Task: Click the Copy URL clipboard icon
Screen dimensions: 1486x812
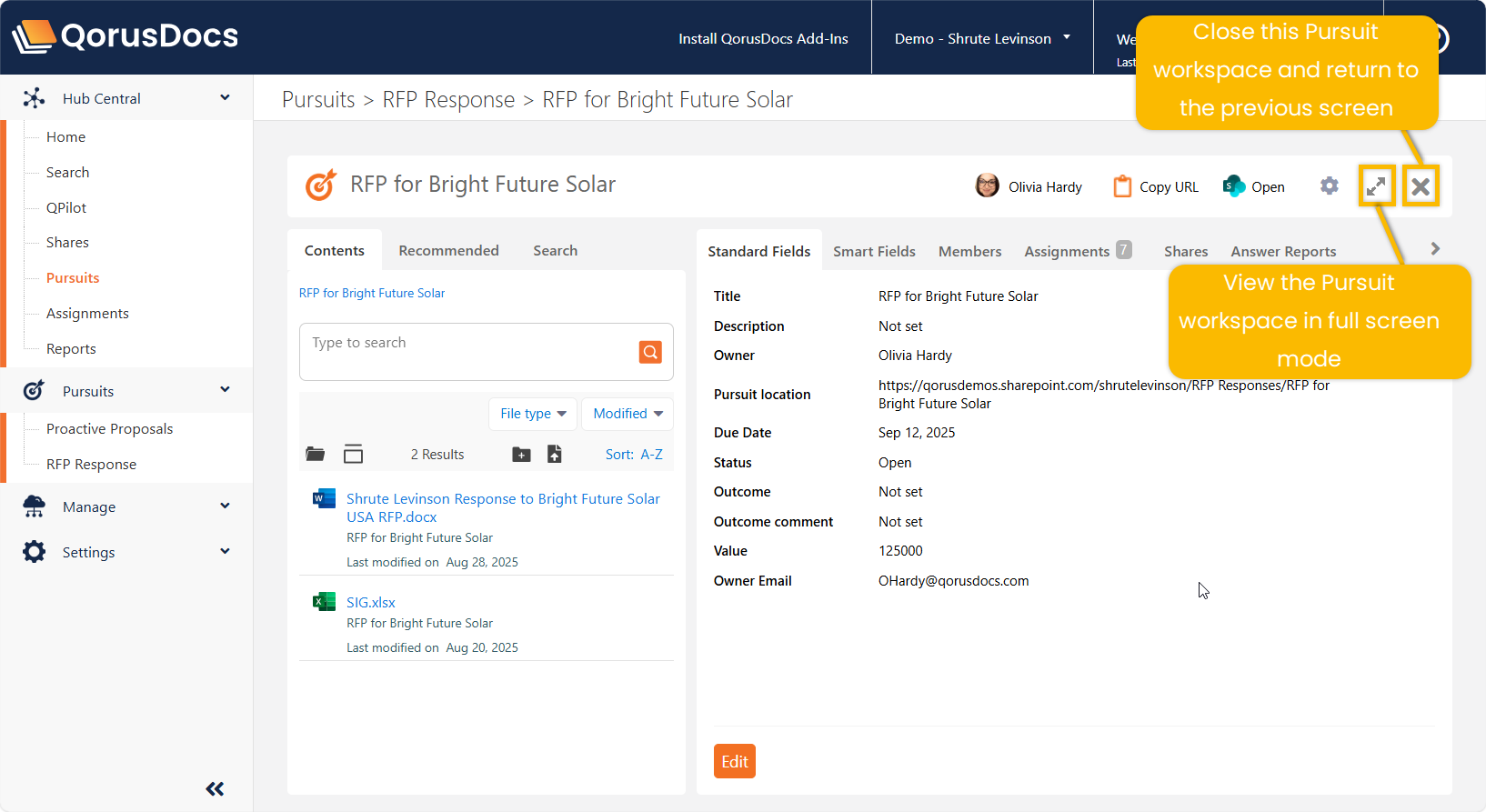Action: coord(1123,186)
